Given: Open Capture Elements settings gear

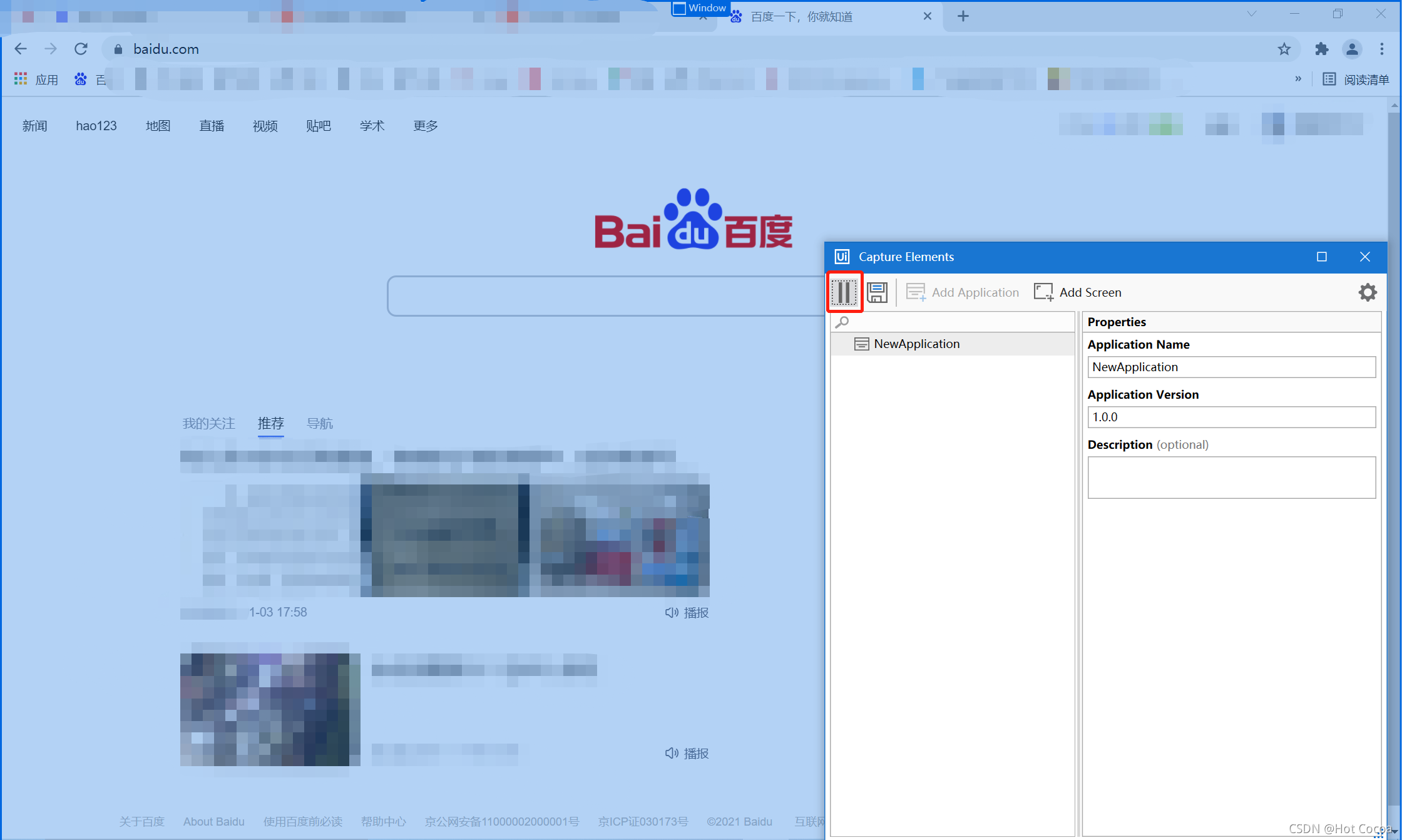Looking at the screenshot, I should pos(1367,292).
